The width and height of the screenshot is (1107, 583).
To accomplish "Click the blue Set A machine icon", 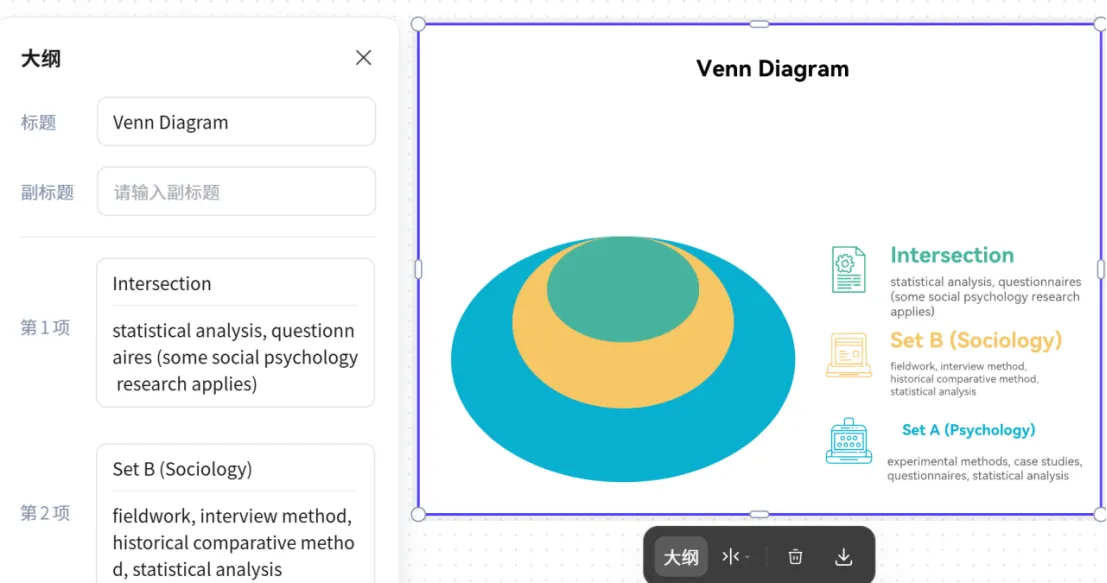I will pos(848,441).
